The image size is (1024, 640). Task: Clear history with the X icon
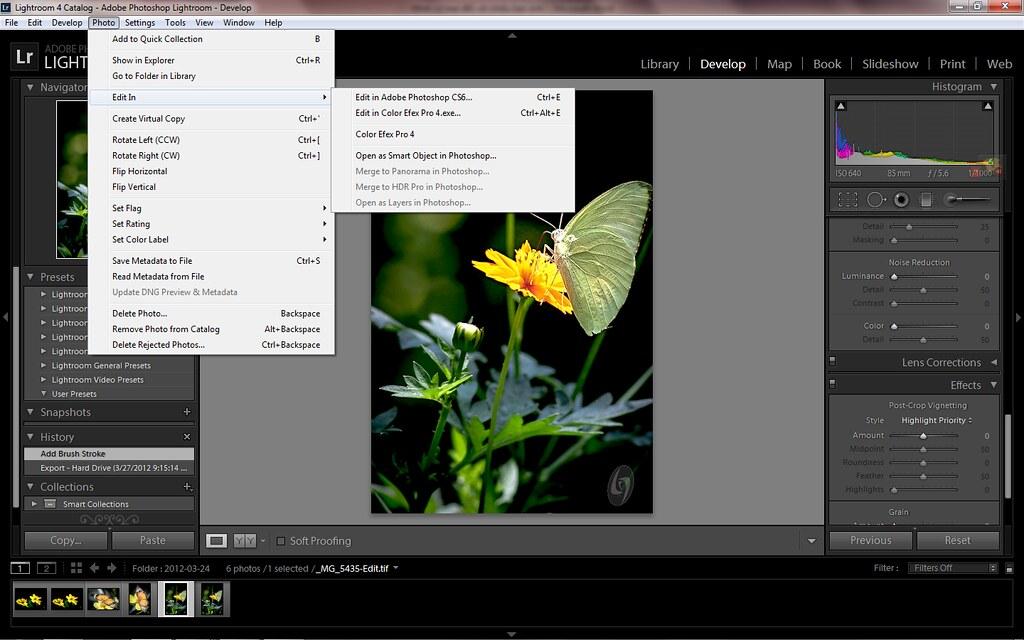coord(187,437)
